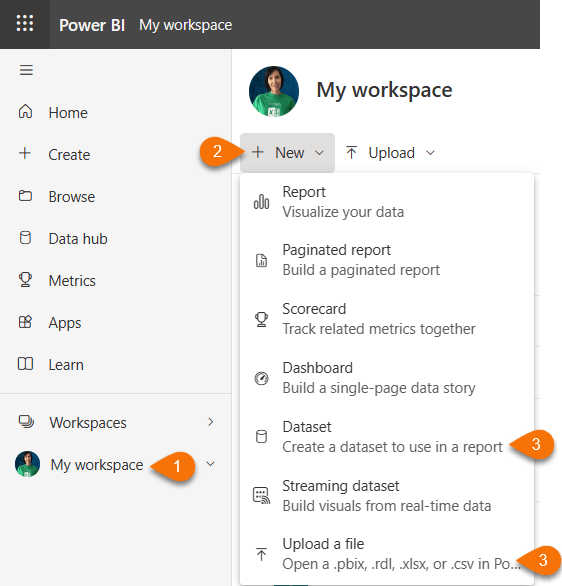
Task: Click 'Track related metrics together' text
Action: (379, 329)
